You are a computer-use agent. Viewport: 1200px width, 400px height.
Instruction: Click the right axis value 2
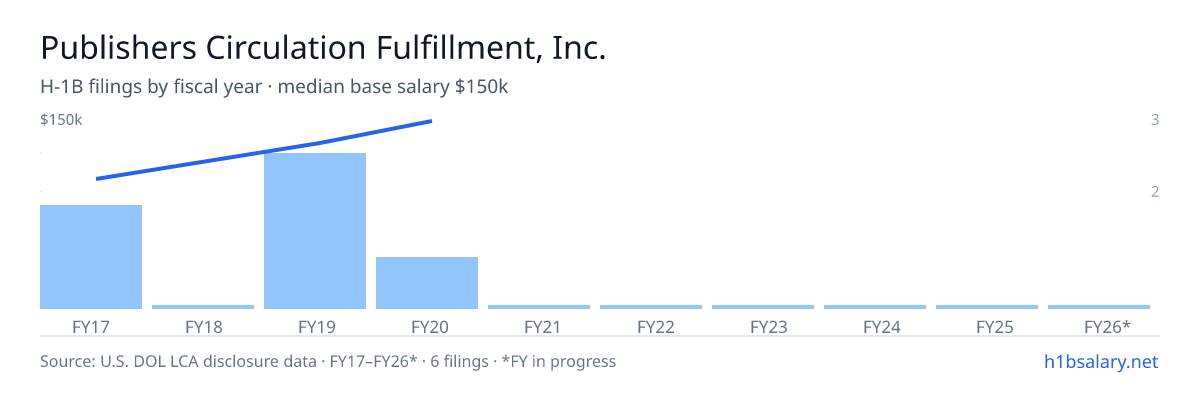point(1155,191)
